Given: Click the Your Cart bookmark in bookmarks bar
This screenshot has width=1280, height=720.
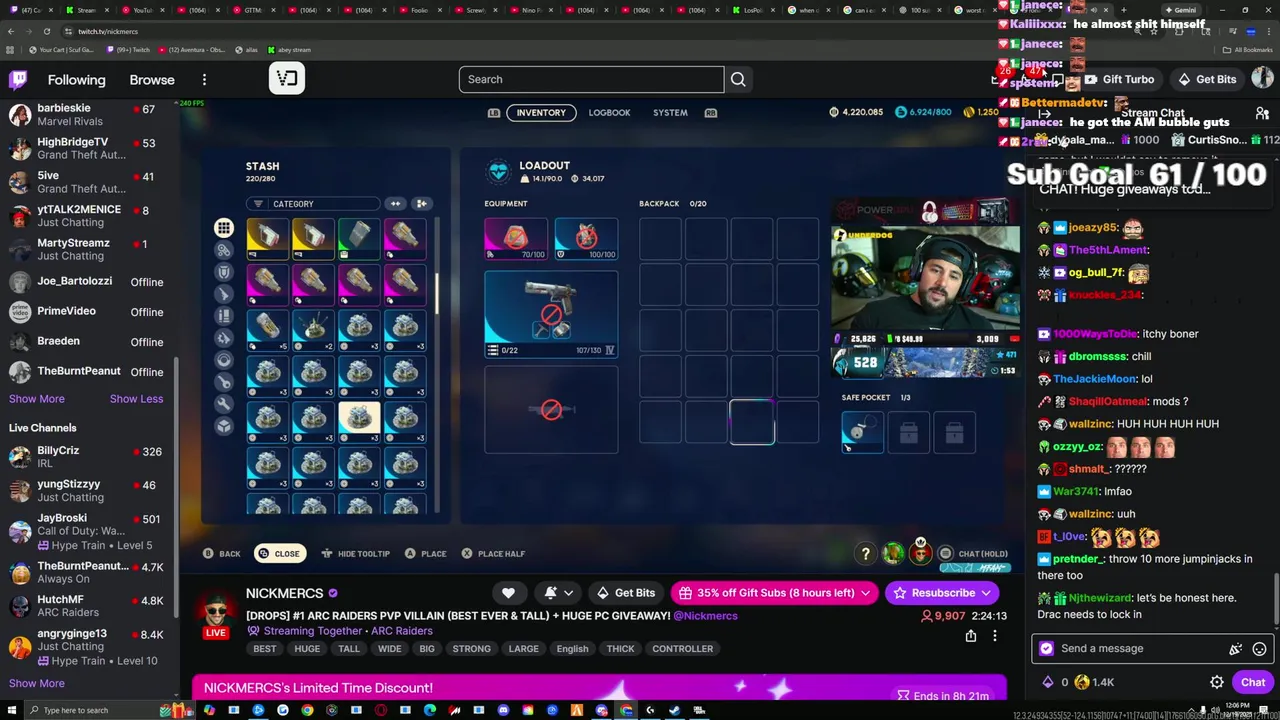Looking at the screenshot, I should [x=63, y=49].
